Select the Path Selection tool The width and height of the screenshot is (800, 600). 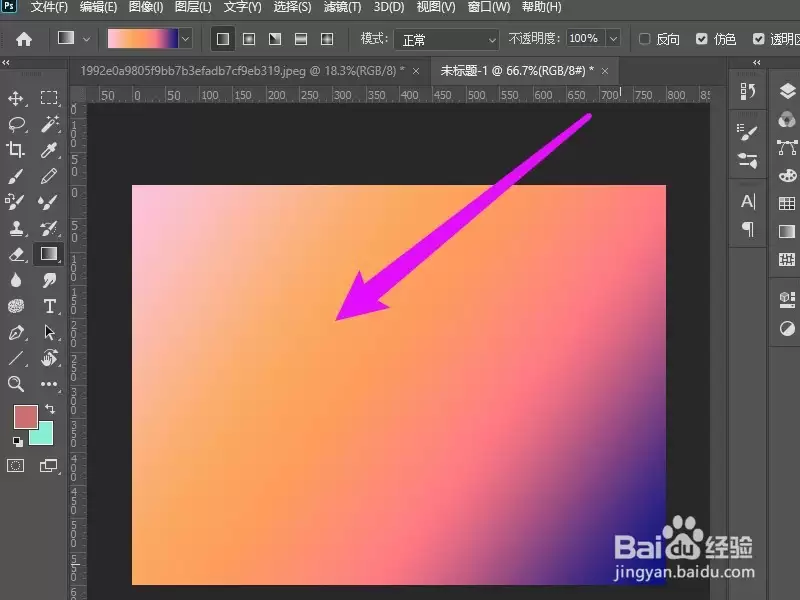click(49, 332)
